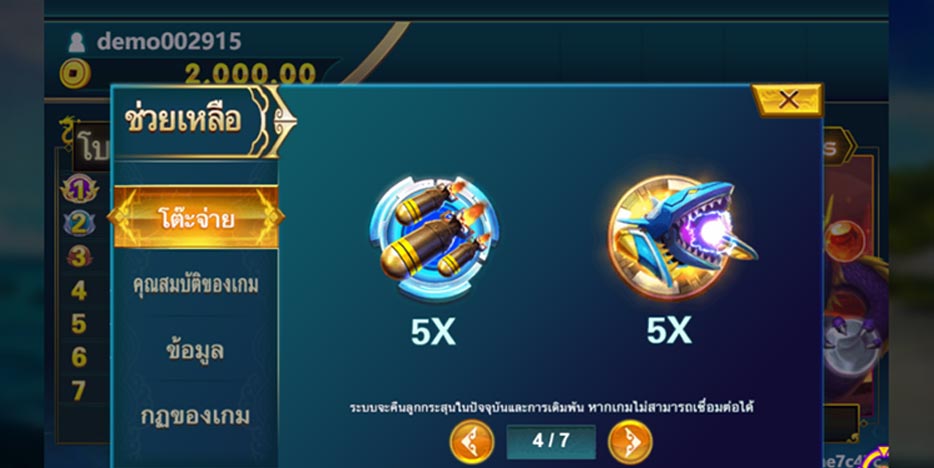The height and width of the screenshot is (468, 934).
Task: Click the player avatar icon
Action: pos(76,42)
